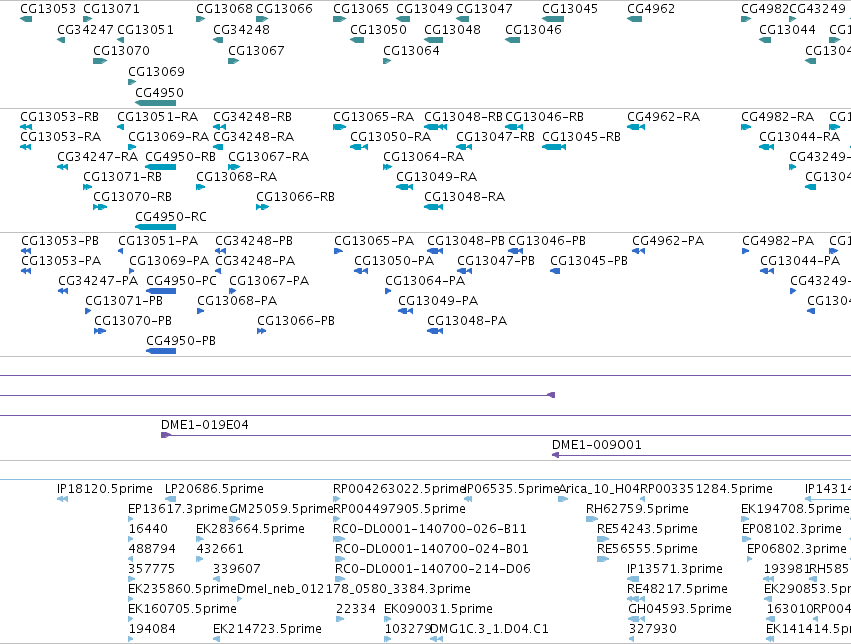Click EST RP004263022.5prime

point(399,489)
